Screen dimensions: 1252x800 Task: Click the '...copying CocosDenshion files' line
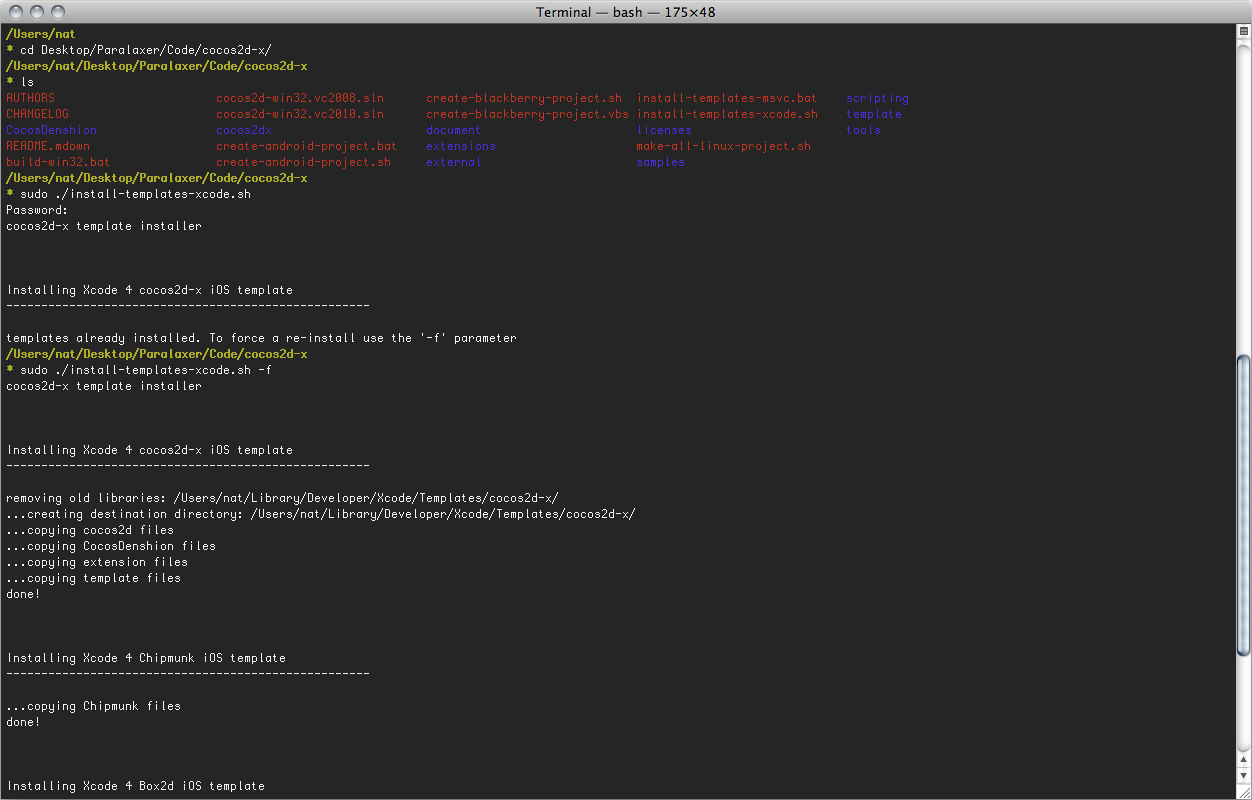pos(111,546)
